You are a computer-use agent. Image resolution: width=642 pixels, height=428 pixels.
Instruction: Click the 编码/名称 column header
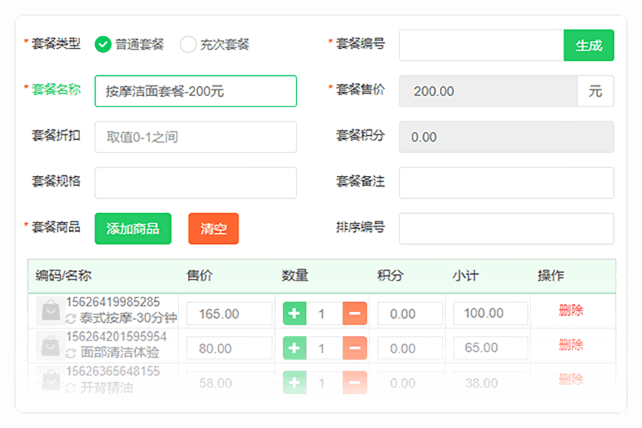(x=63, y=275)
